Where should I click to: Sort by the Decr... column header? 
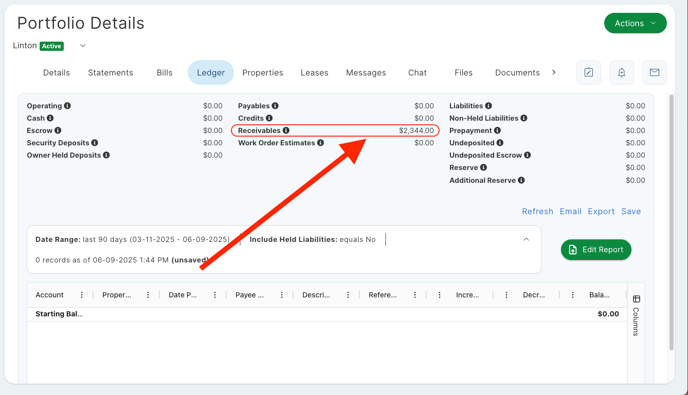534,295
